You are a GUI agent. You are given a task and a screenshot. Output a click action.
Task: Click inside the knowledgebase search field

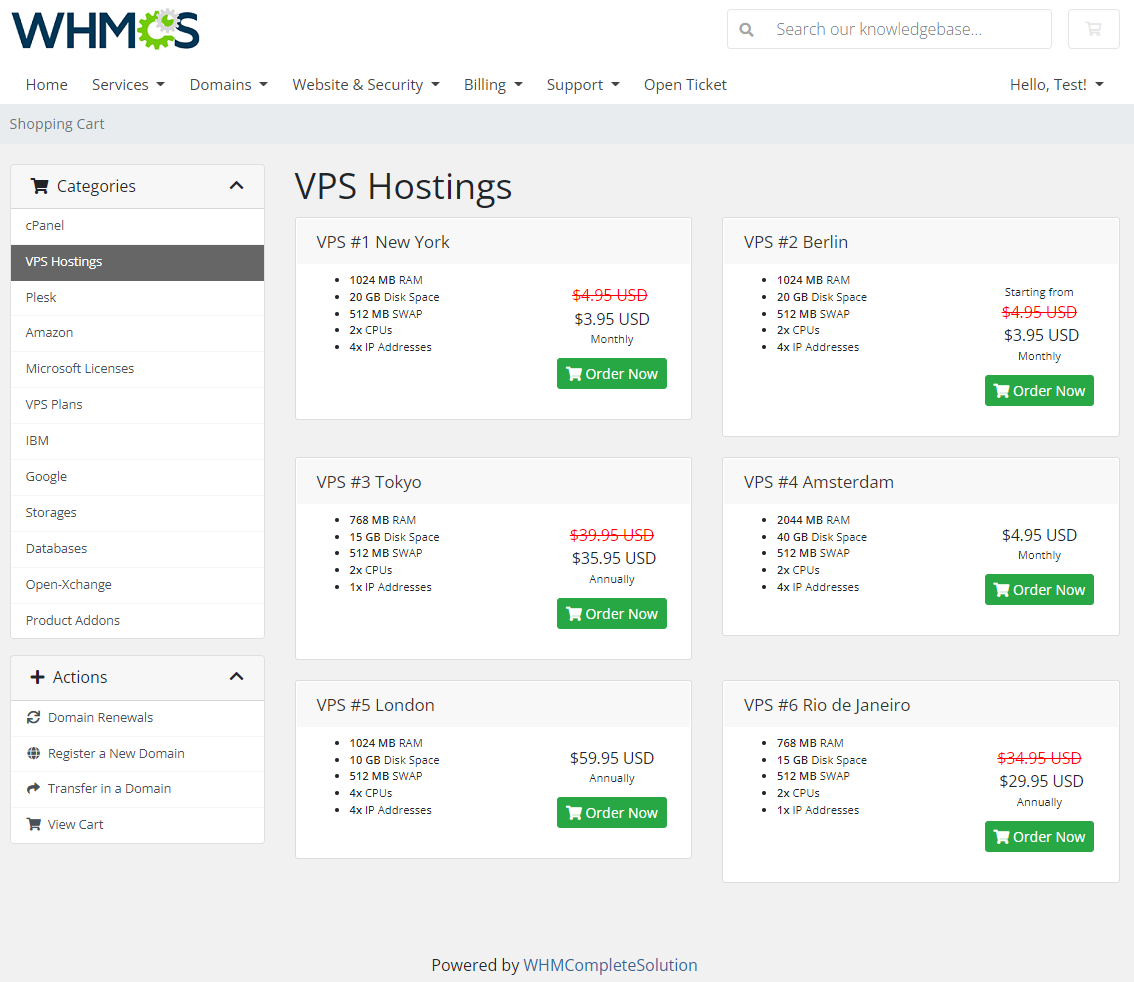click(900, 29)
